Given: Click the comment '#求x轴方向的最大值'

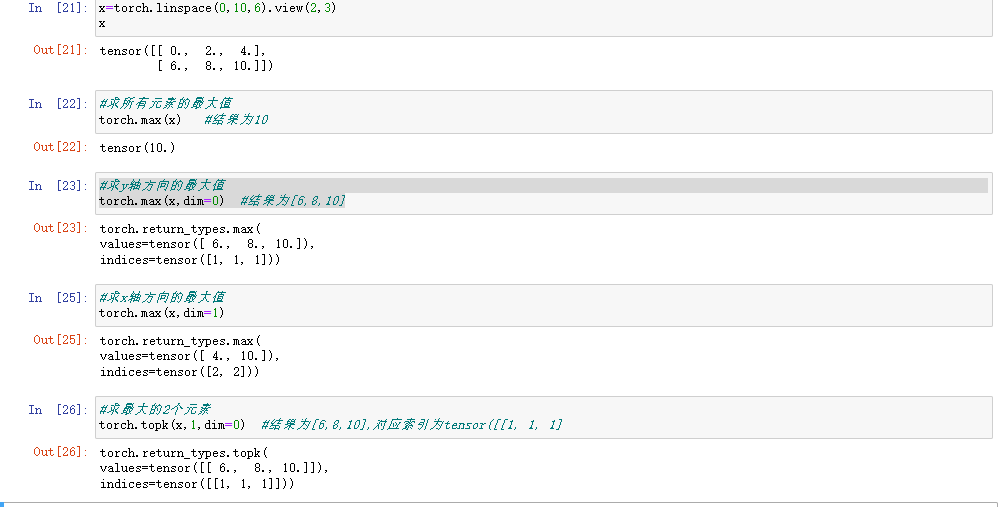Looking at the screenshot, I should (162, 297).
